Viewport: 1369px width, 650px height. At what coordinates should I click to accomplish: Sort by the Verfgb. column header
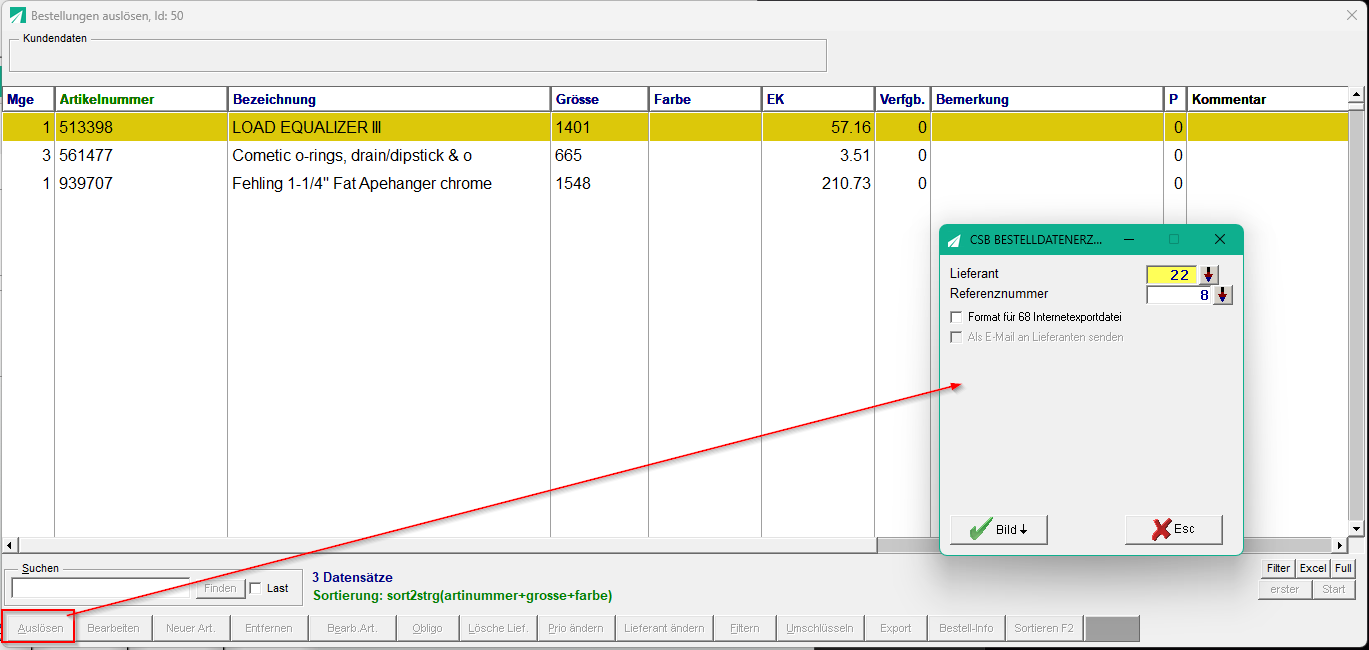(902, 99)
